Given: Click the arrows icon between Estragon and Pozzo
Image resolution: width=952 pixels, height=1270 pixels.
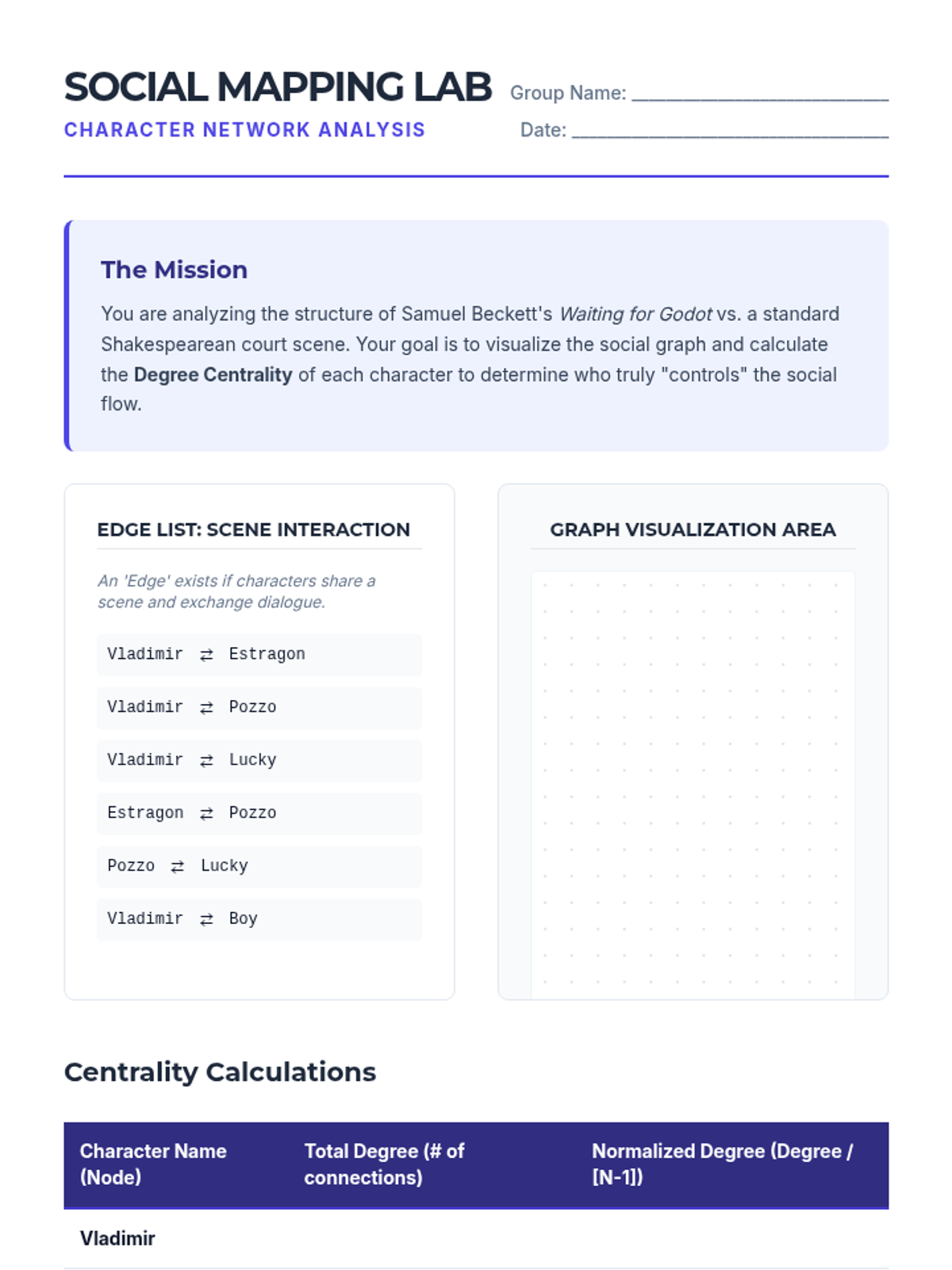Looking at the screenshot, I should (206, 814).
